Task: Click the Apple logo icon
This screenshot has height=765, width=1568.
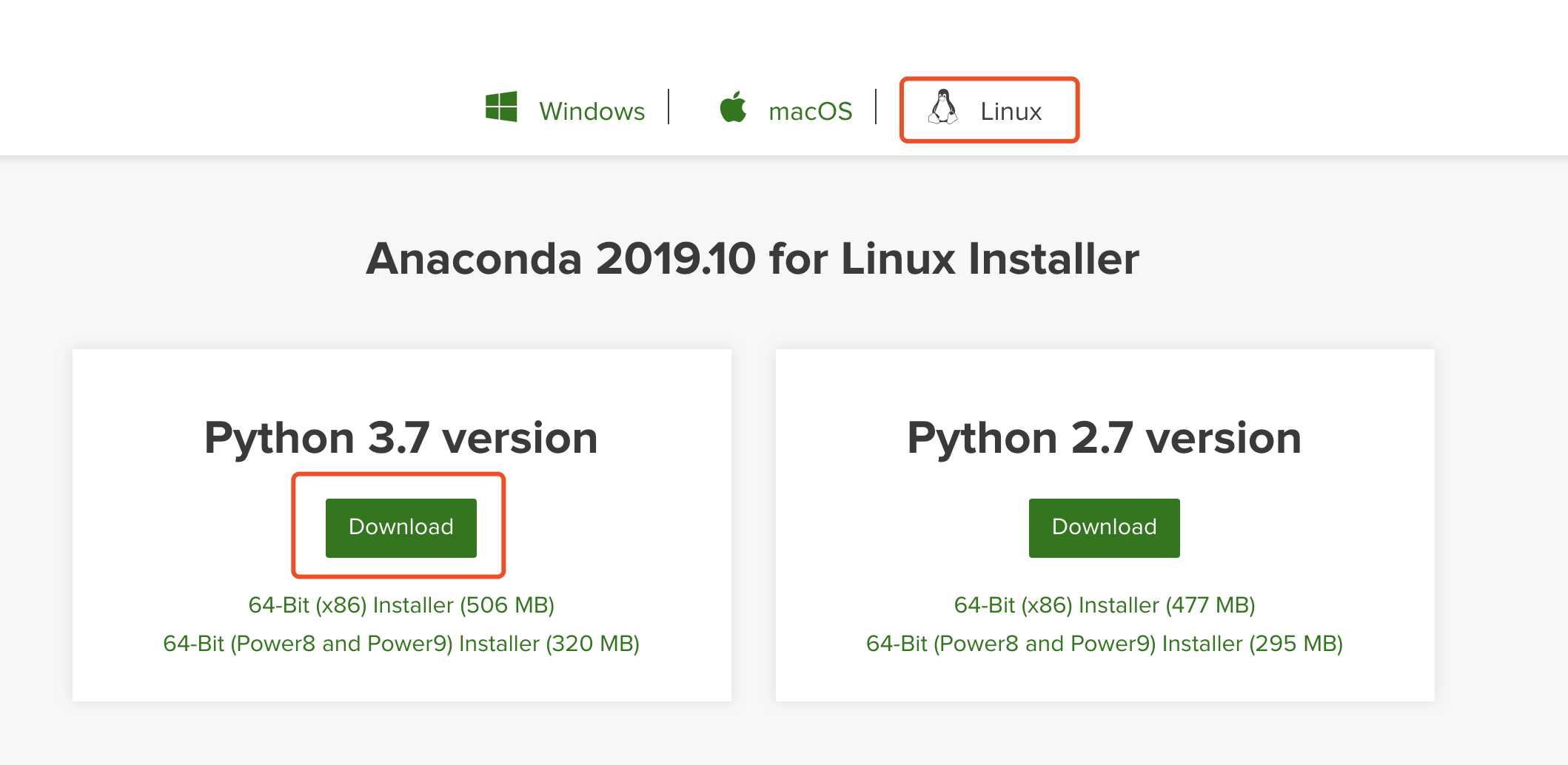Action: pyautogui.click(x=733, y=108)
